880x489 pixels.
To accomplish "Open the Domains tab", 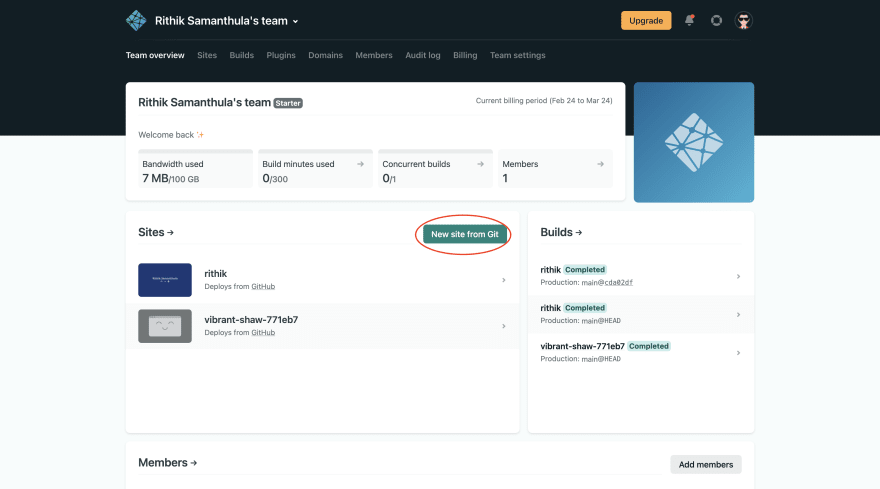I will (x=326, y=55).
